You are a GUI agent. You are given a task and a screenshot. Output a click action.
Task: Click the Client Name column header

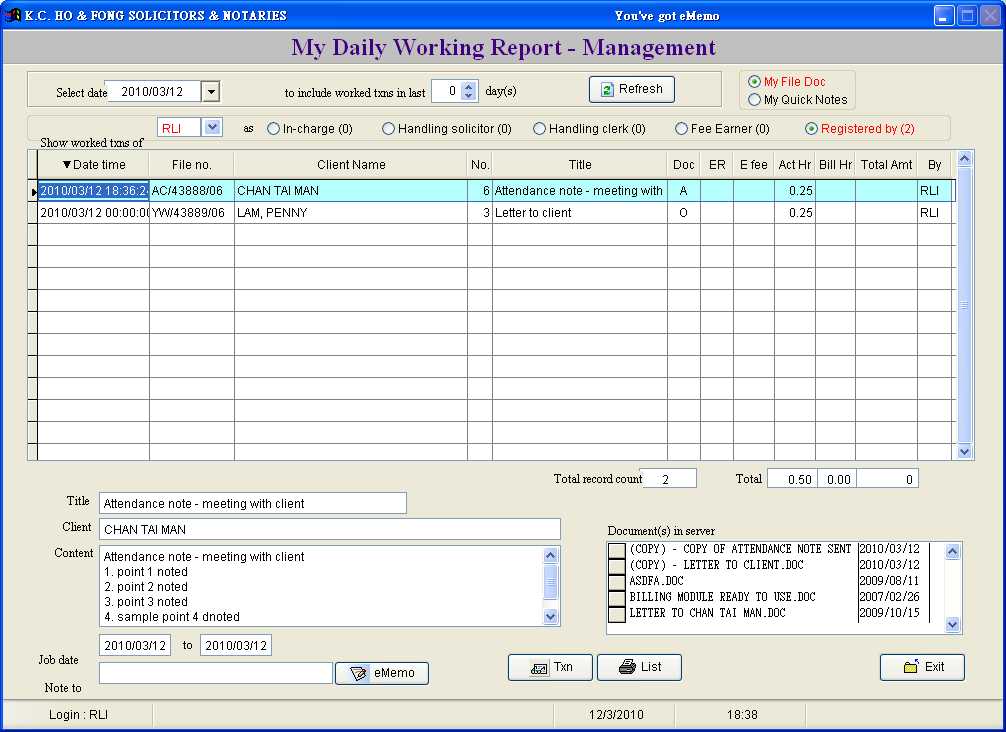point(350,165)
